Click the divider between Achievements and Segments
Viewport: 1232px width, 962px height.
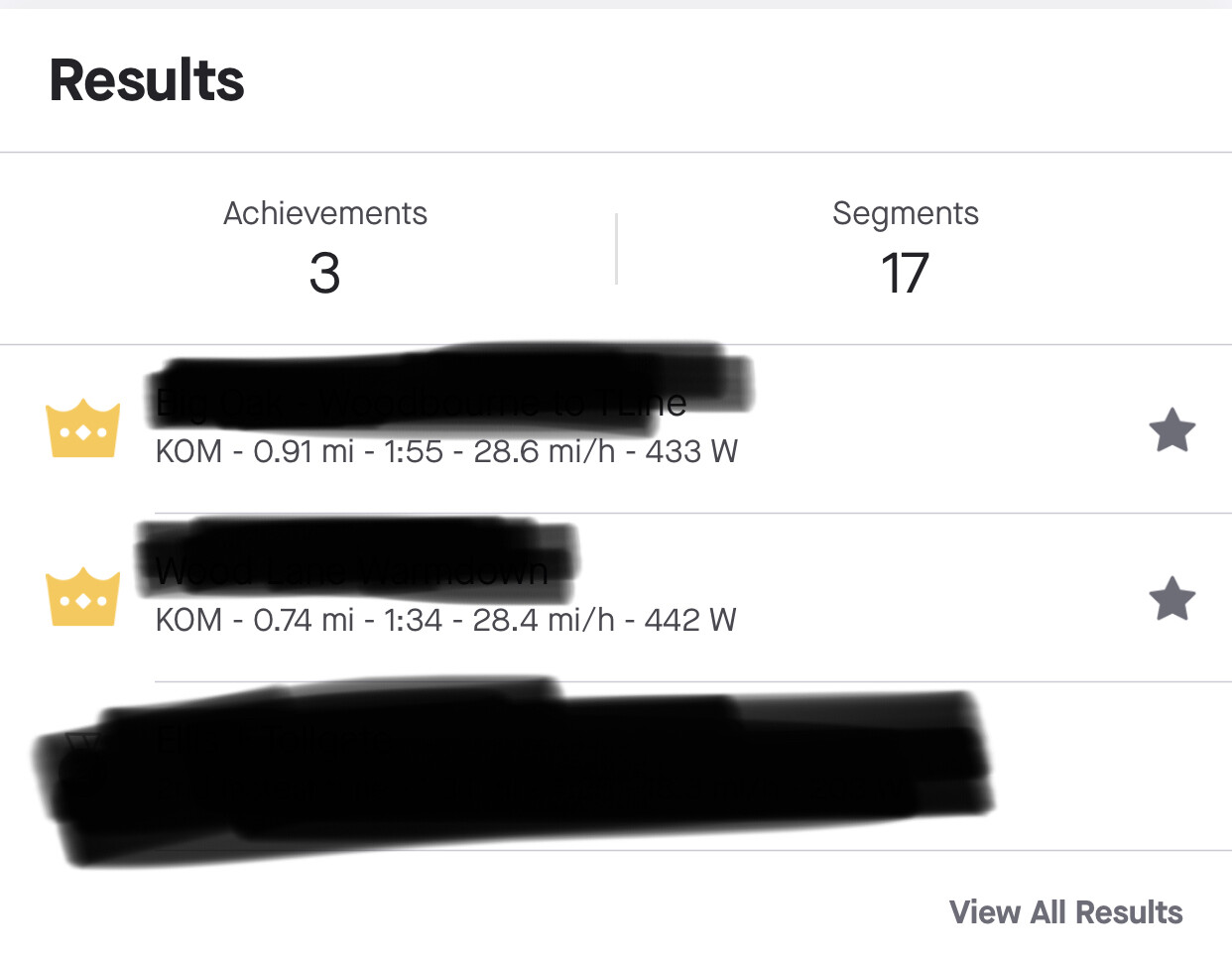(616, 249)
